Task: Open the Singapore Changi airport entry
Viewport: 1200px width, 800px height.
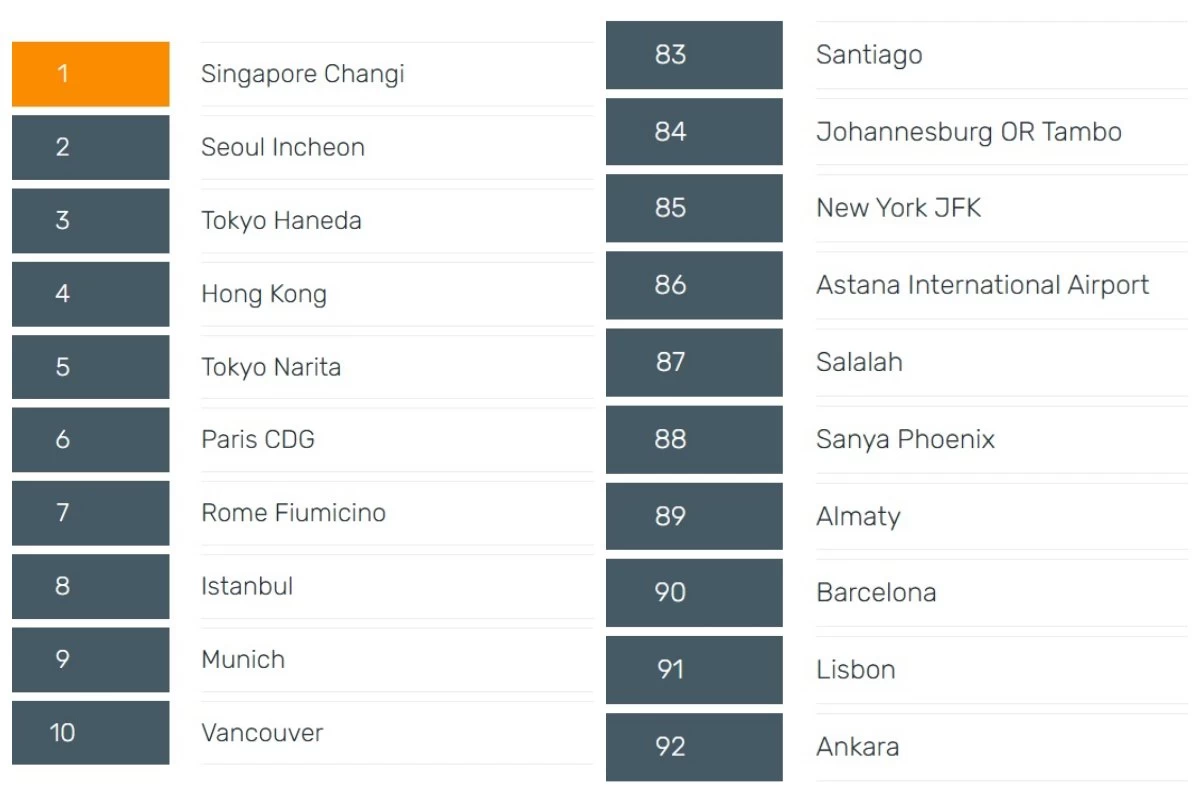Action: coord(302,74)
